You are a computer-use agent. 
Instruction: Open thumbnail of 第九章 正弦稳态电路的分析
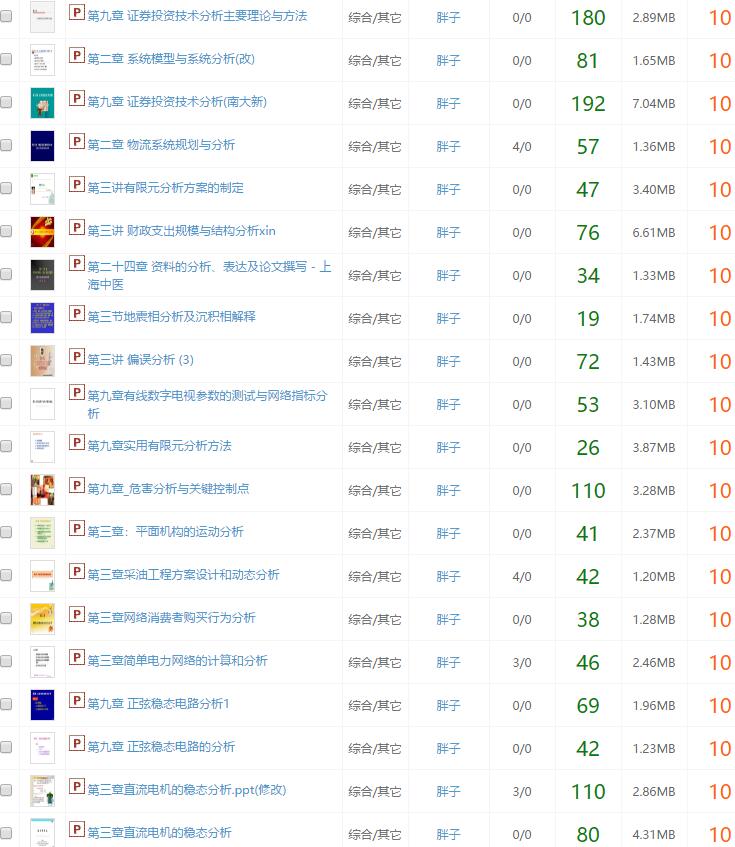[42, 748]
